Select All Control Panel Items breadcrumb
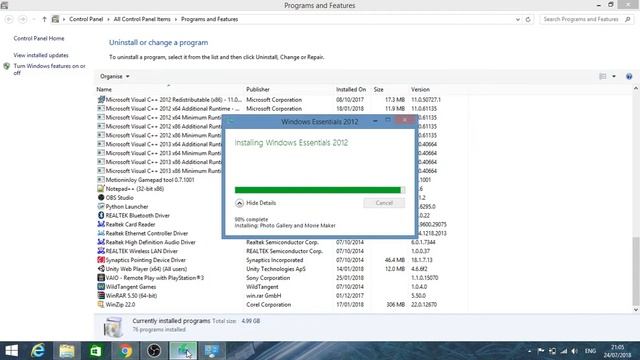Image resolution: width=640 pixels, height=360 pixels. (142, 19)
